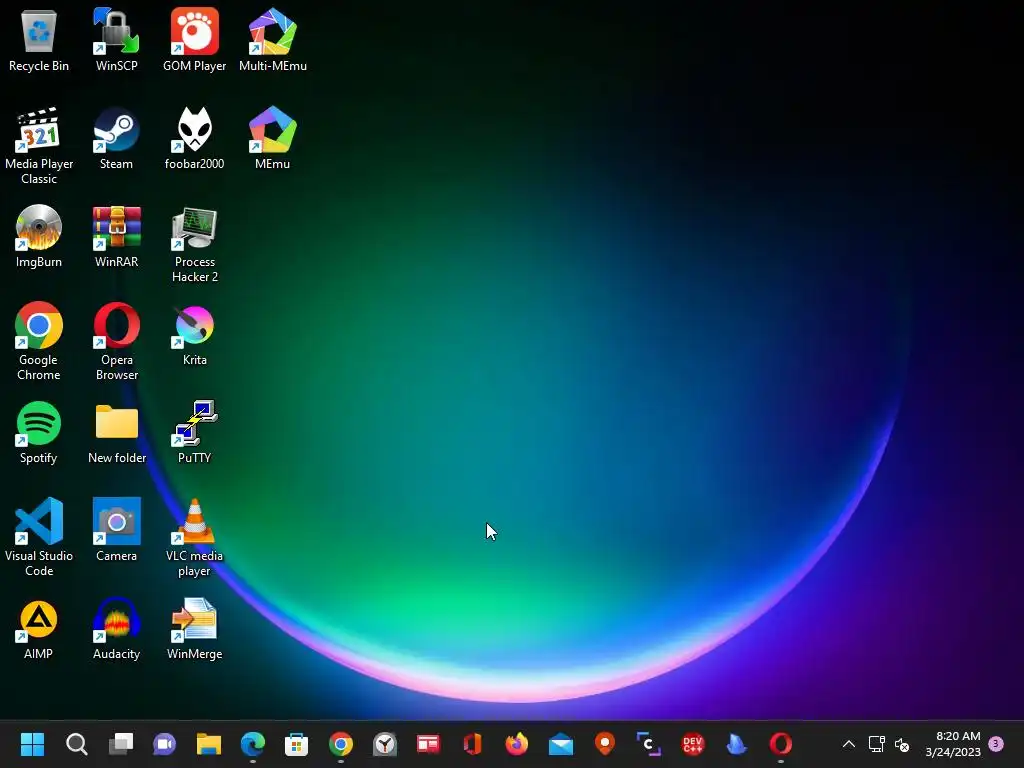Select the Google Chrome desktop shortcut

click(39, 341)
